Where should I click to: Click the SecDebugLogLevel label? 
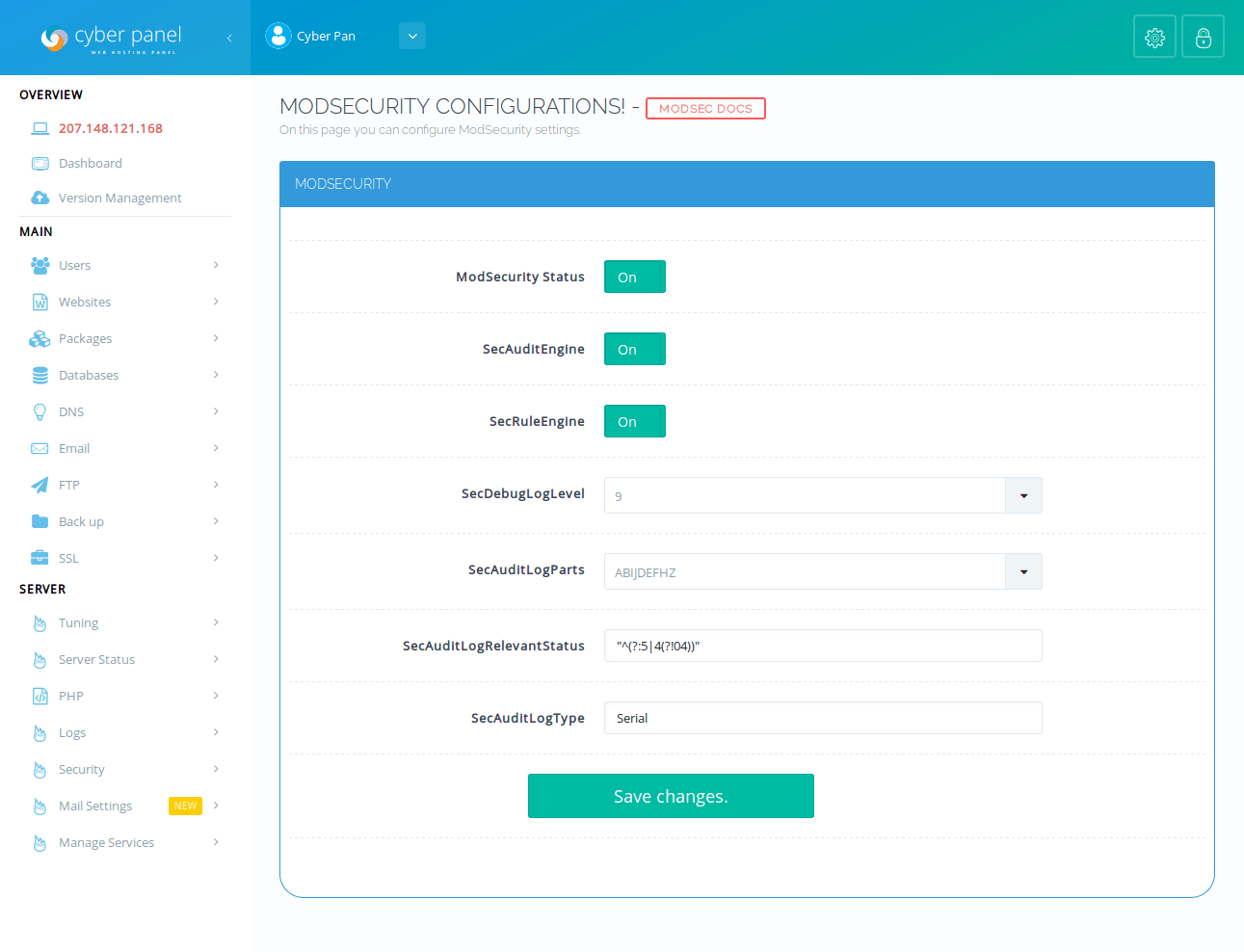523,493
